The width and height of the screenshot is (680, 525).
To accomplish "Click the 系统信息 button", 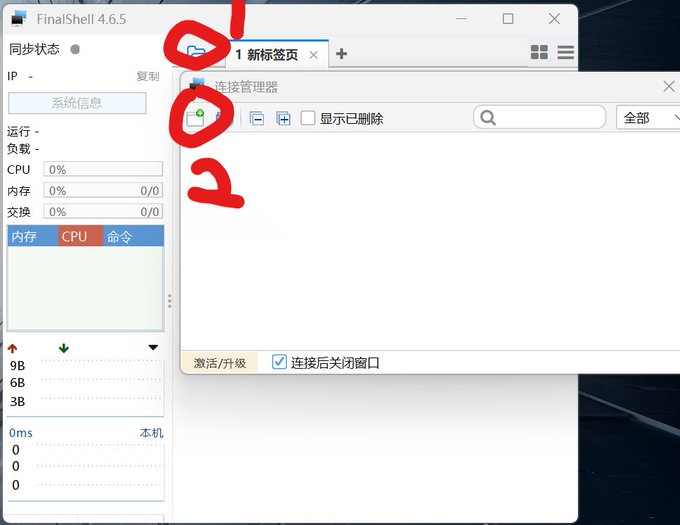I will coord(77,103).
